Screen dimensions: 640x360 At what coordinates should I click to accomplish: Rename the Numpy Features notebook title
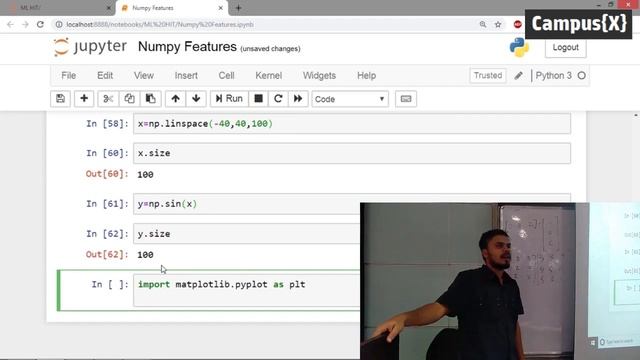[187, 47]
